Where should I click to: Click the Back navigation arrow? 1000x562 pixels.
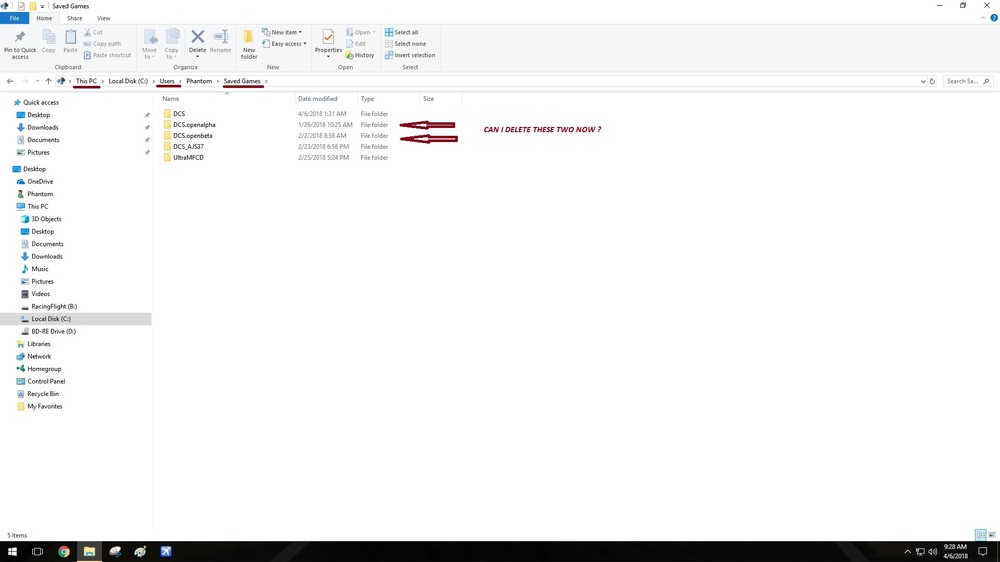(10, 81)
